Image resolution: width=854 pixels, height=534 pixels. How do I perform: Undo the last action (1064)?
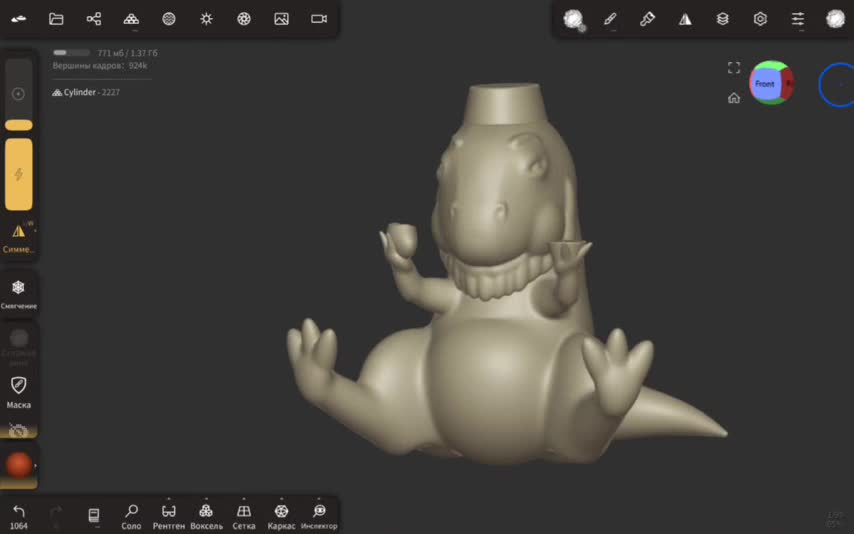[19, 517]
